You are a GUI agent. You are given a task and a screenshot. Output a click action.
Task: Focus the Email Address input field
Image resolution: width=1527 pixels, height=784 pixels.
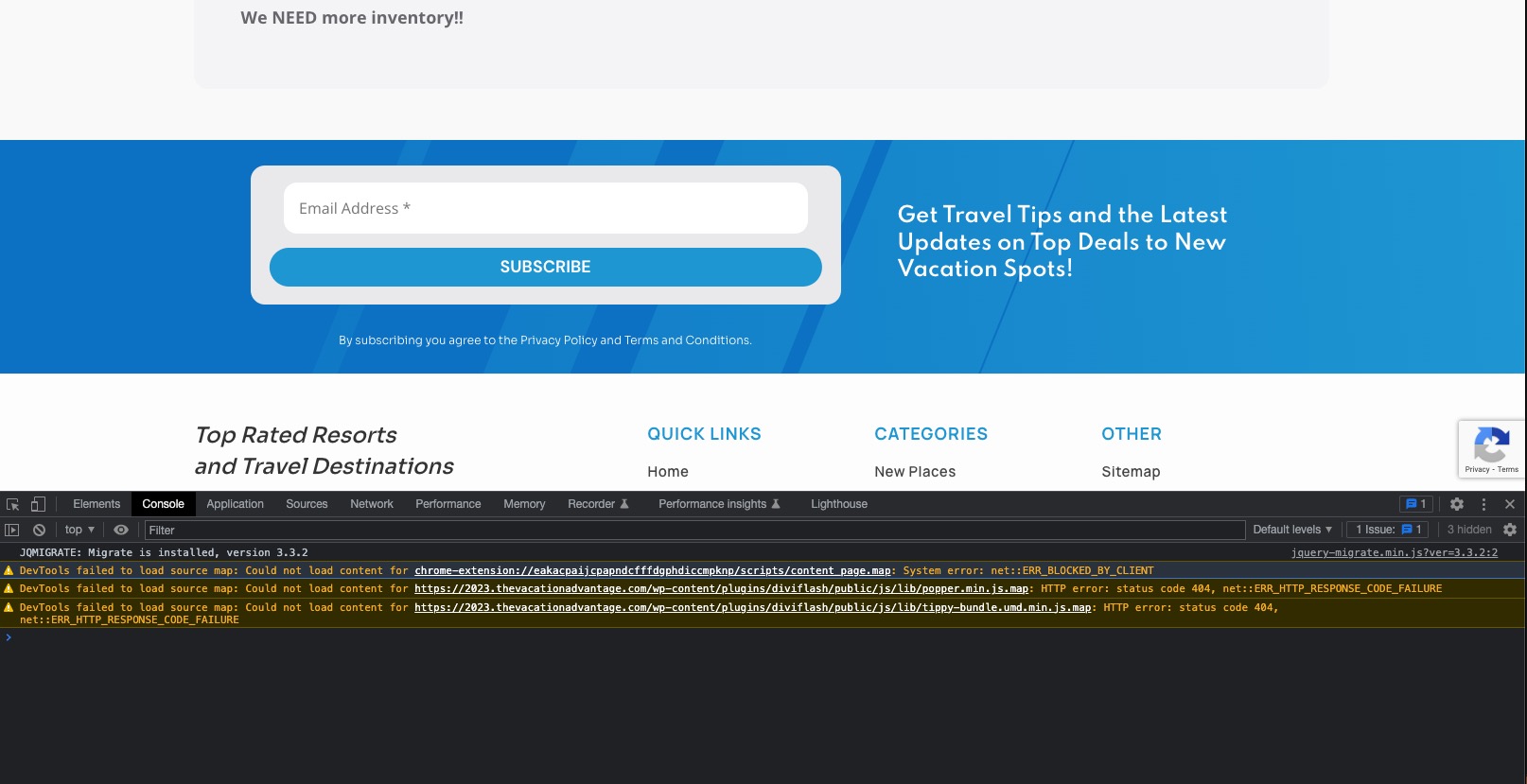coord(546,208)
